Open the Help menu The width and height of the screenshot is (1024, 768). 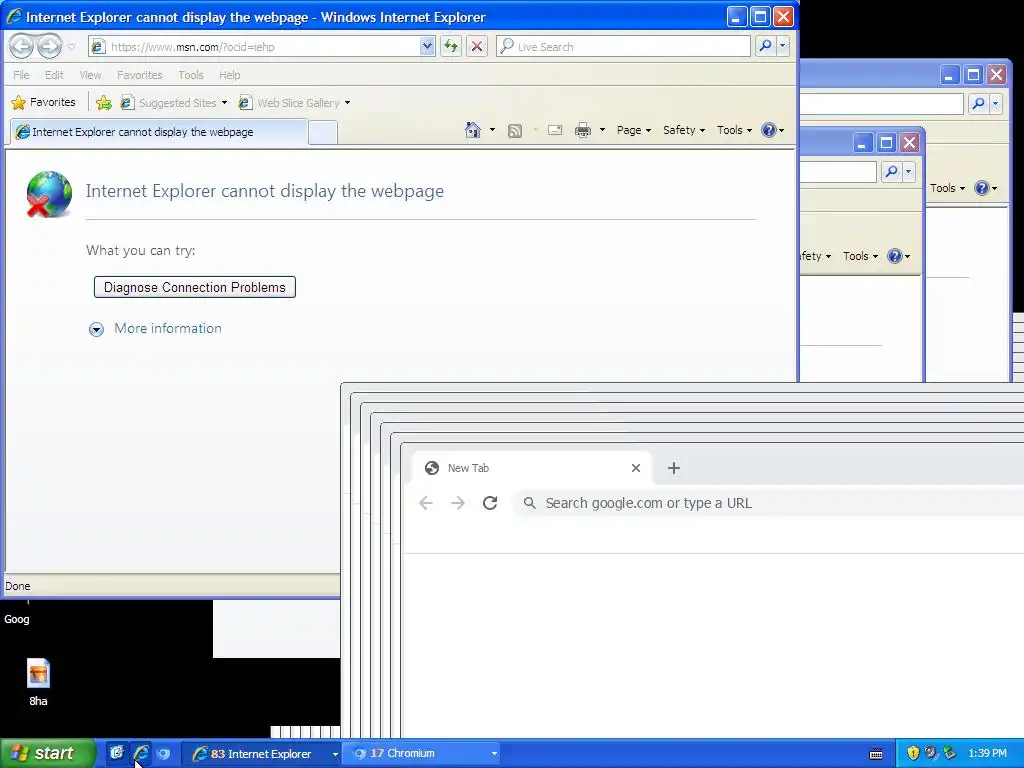229,75
